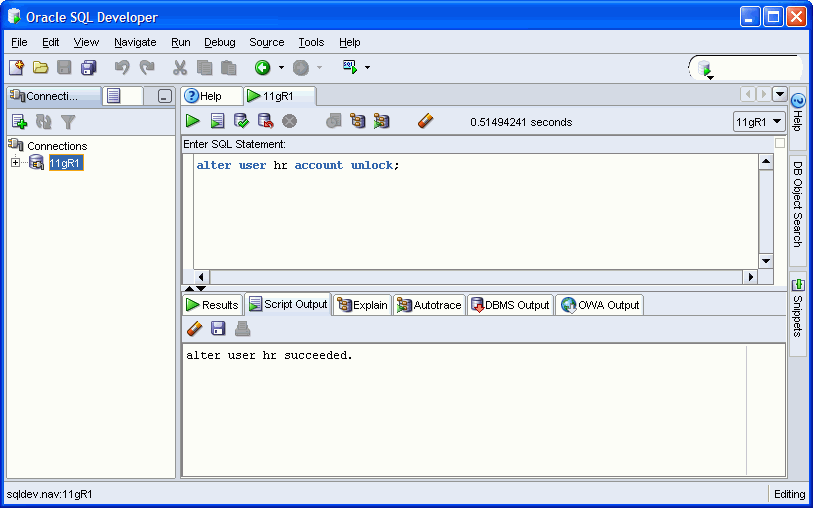Click the Commit icon in the worksheet toolbar
The height and width of the screenshot is (508, 813).
(x=241, y=121)
